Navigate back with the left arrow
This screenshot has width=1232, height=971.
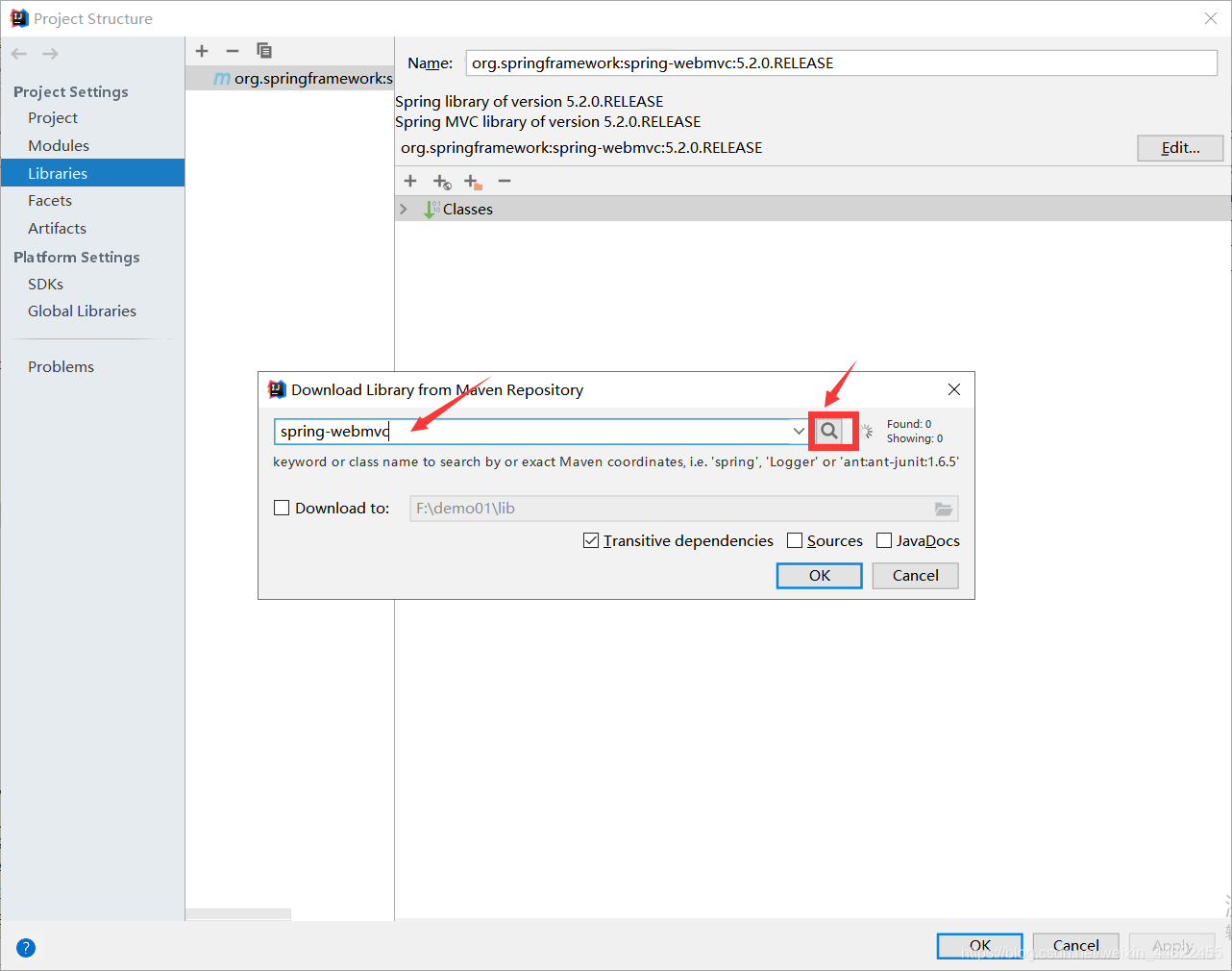point(19,54)
